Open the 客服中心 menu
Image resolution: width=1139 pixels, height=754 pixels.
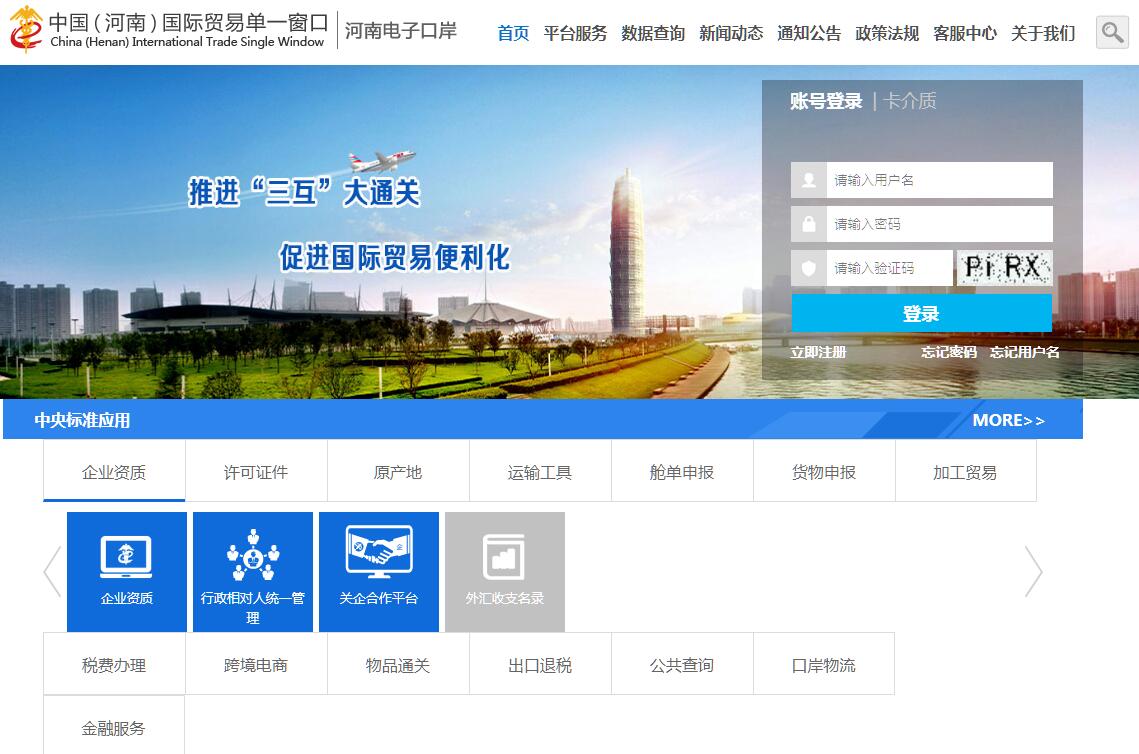965,33
